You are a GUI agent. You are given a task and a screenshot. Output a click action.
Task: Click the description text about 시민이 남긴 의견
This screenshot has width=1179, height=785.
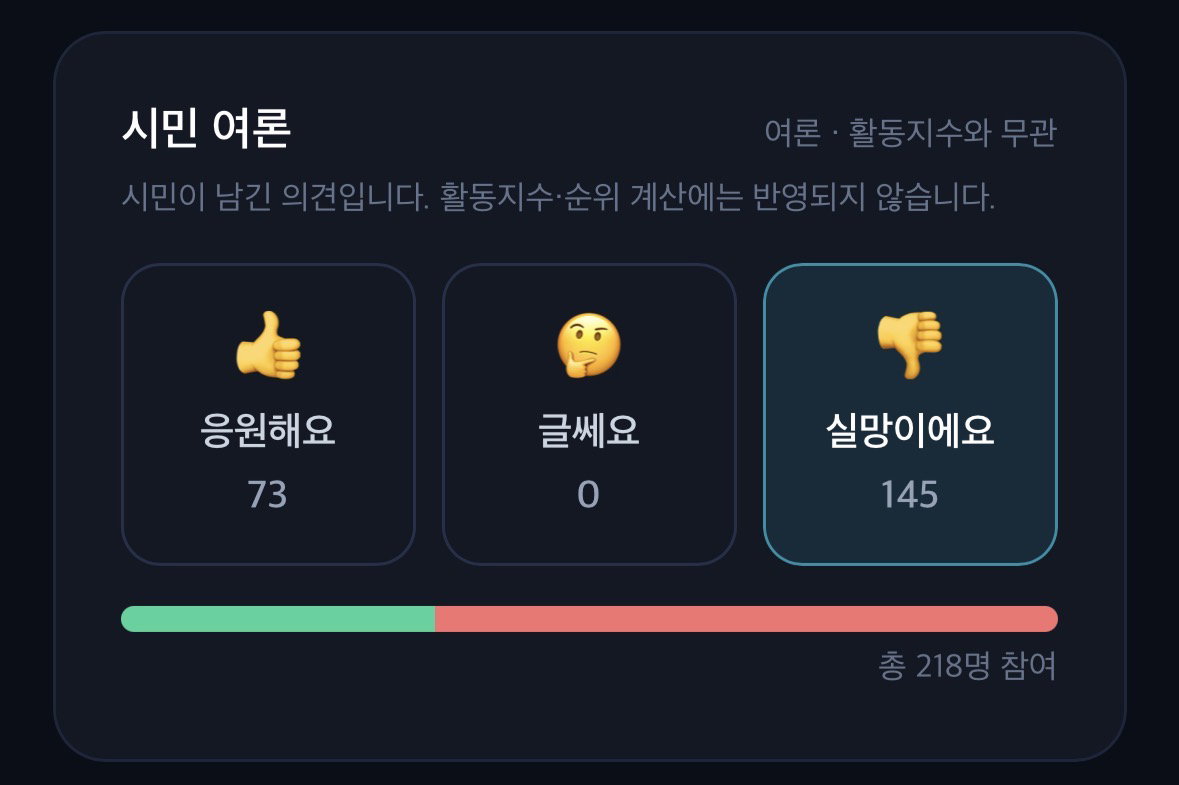[558, 197]
